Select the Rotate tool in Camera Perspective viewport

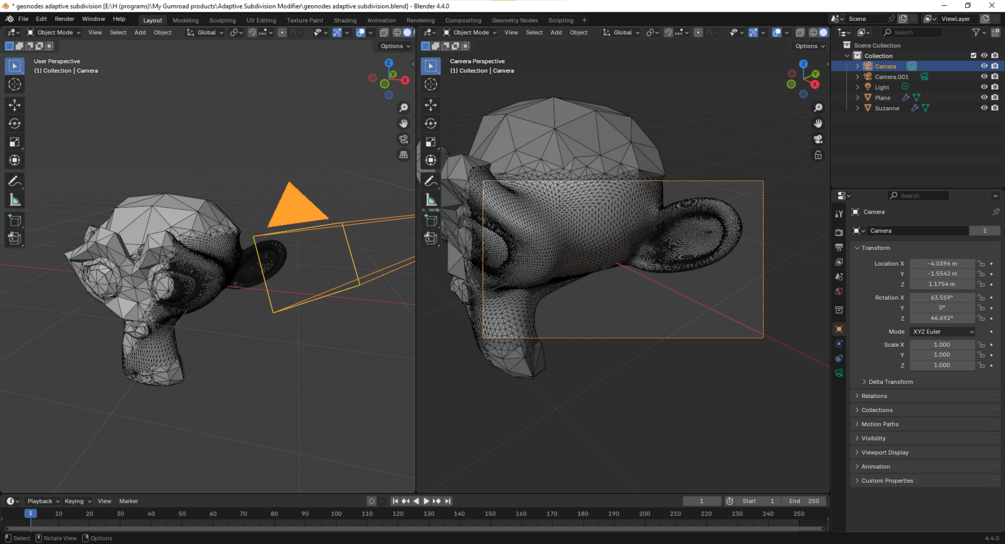[x=431, y=124]
